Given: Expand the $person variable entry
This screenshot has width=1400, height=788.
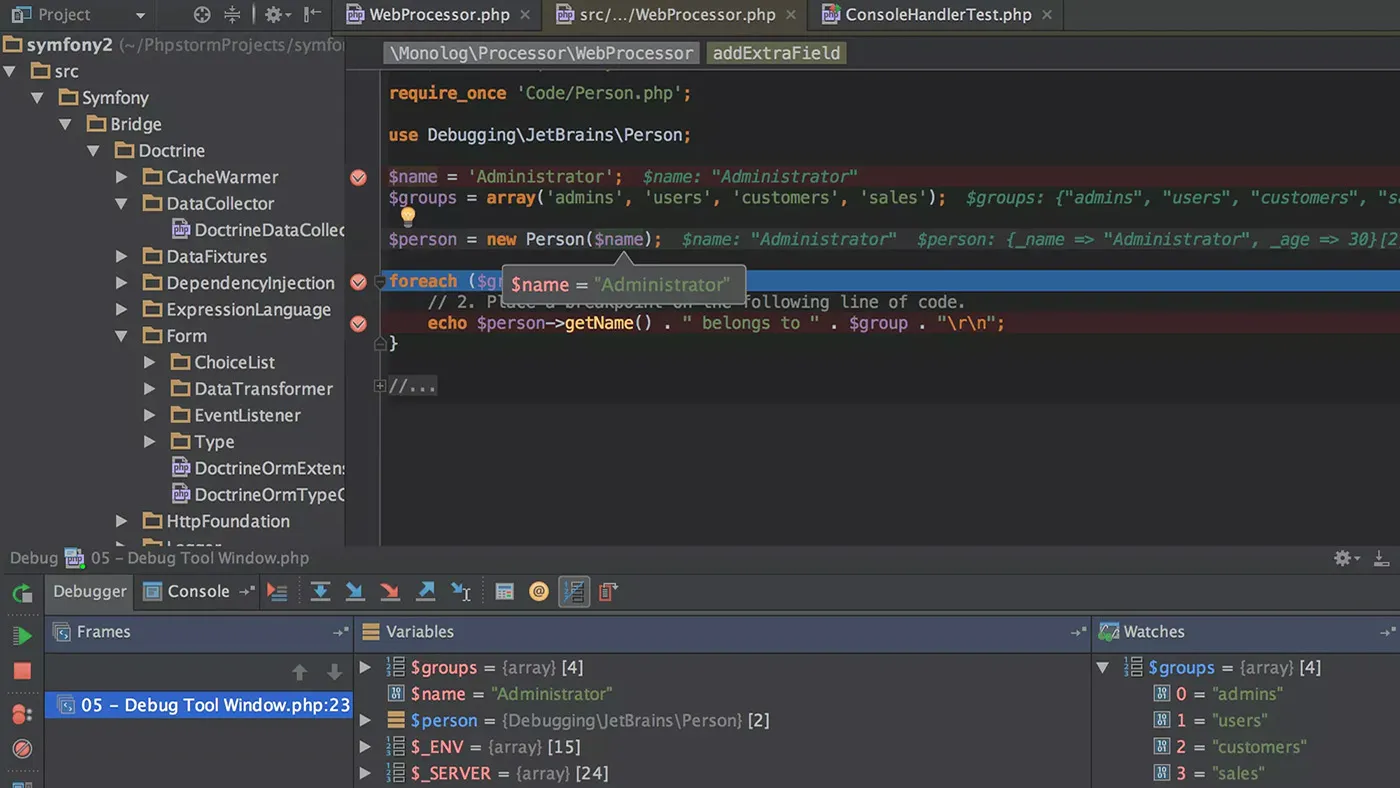Looking at the screenshot, I should point(365,720).
